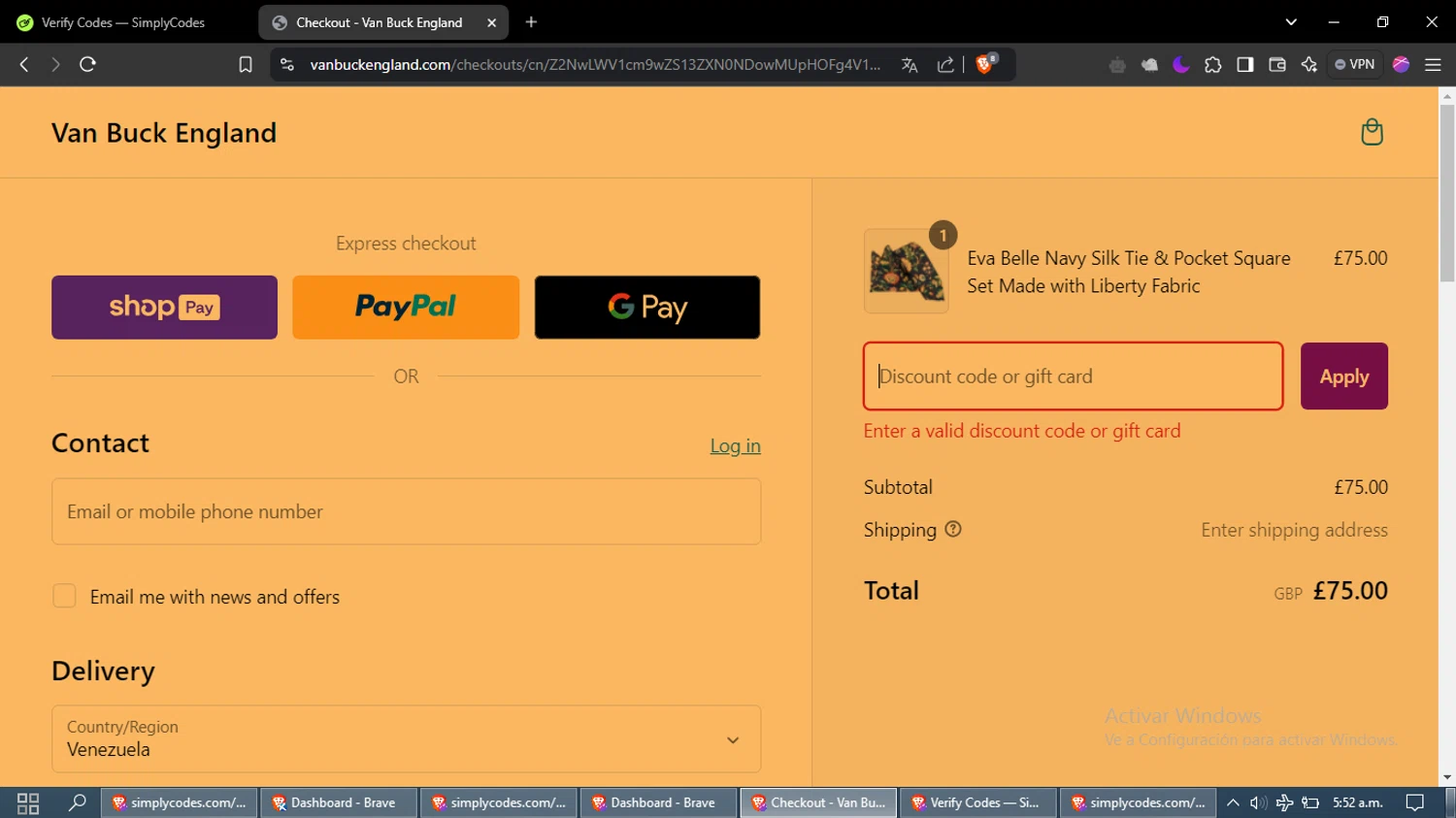Pay with PayPal button
Viewport: 1456px width, 818px height.
(x=406, y=308)
